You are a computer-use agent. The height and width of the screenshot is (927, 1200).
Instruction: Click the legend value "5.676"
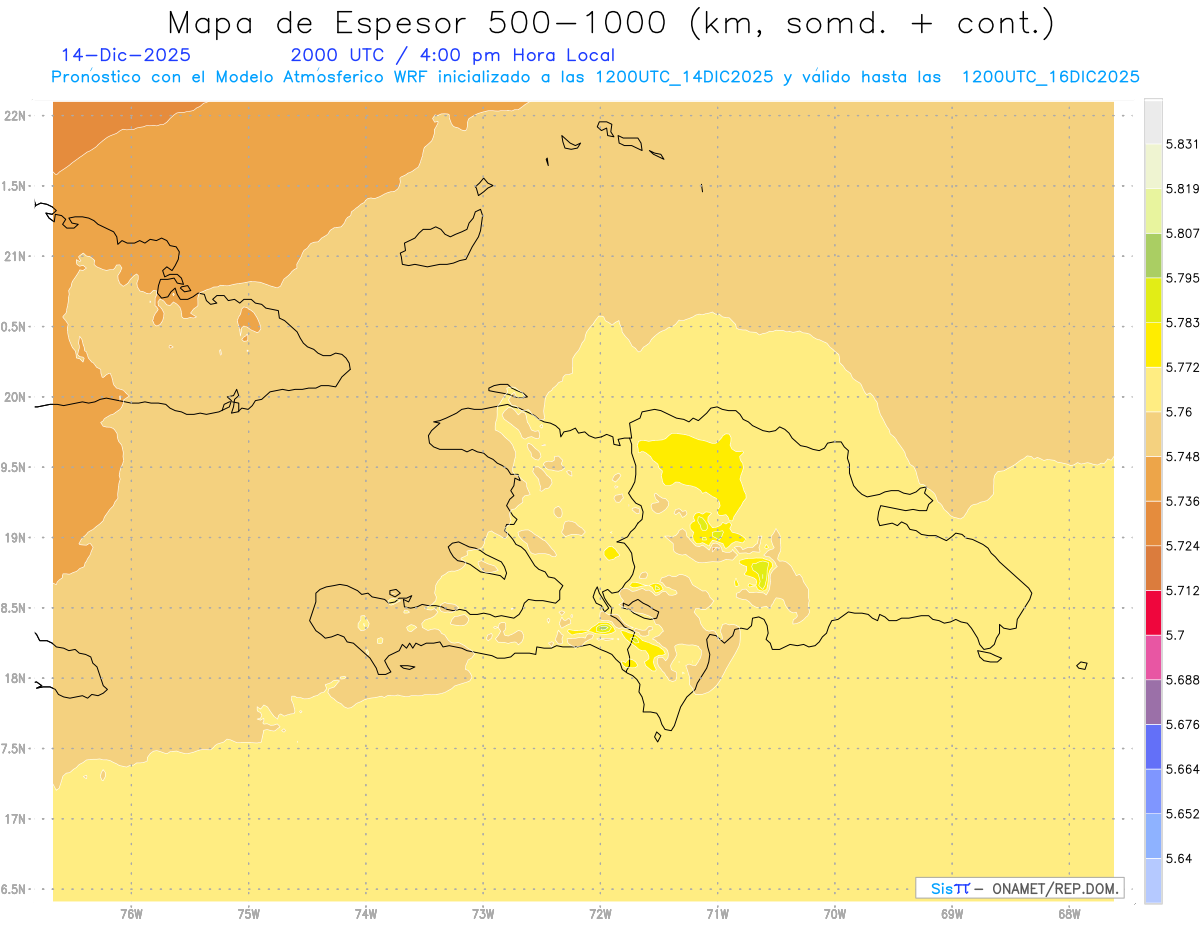[x=1183, y=724]
